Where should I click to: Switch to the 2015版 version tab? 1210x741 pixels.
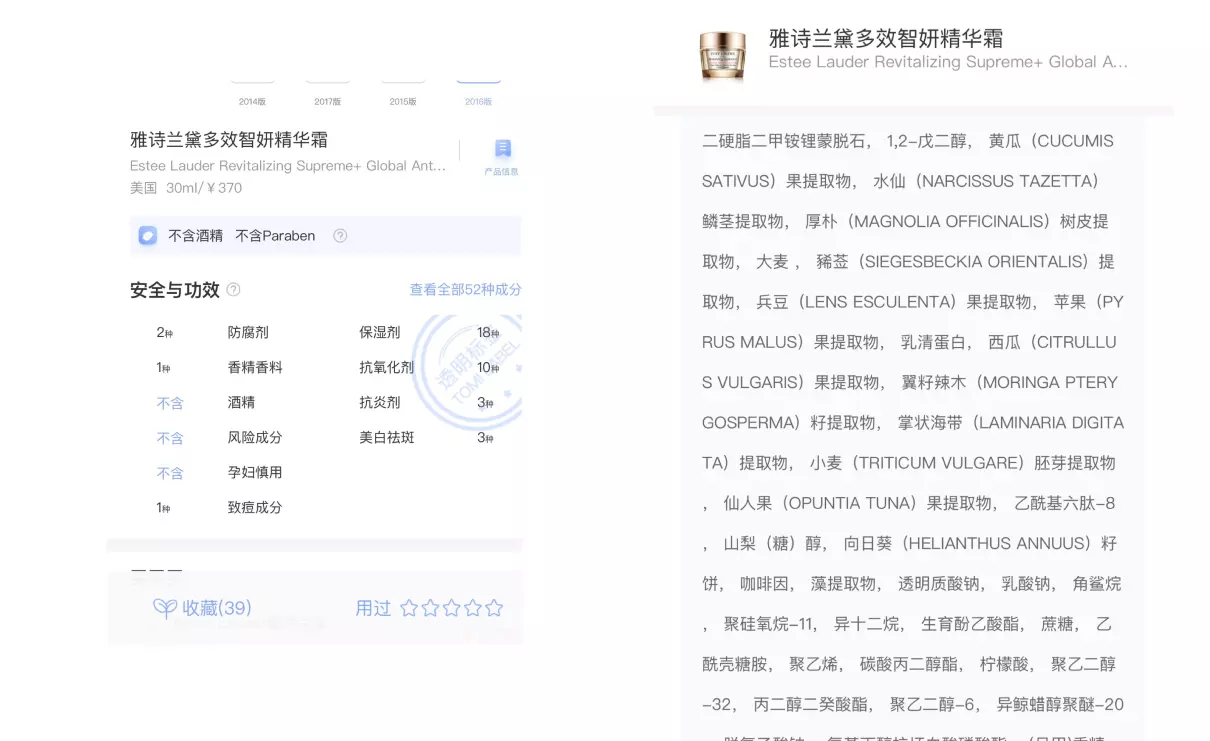point(403,101)
